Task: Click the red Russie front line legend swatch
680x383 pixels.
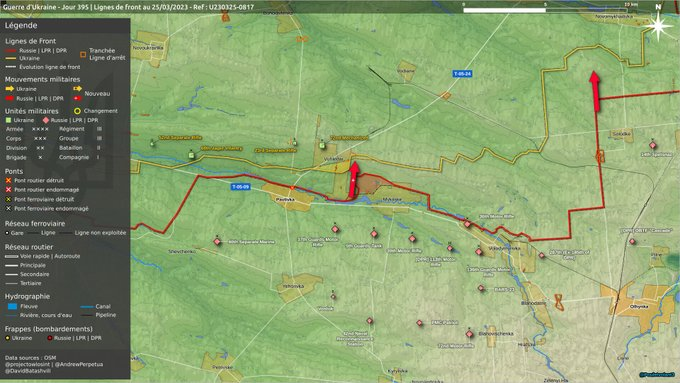Action: point(10,51)
